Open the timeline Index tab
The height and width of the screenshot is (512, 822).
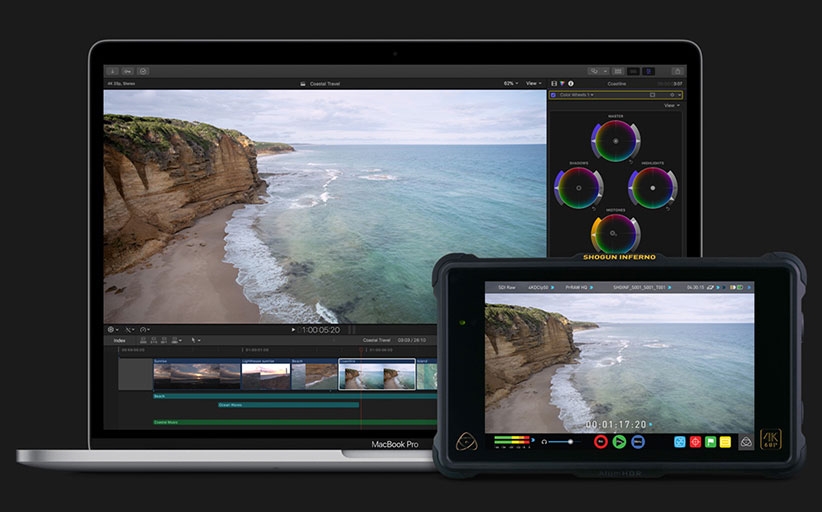(x=119, y=340)
